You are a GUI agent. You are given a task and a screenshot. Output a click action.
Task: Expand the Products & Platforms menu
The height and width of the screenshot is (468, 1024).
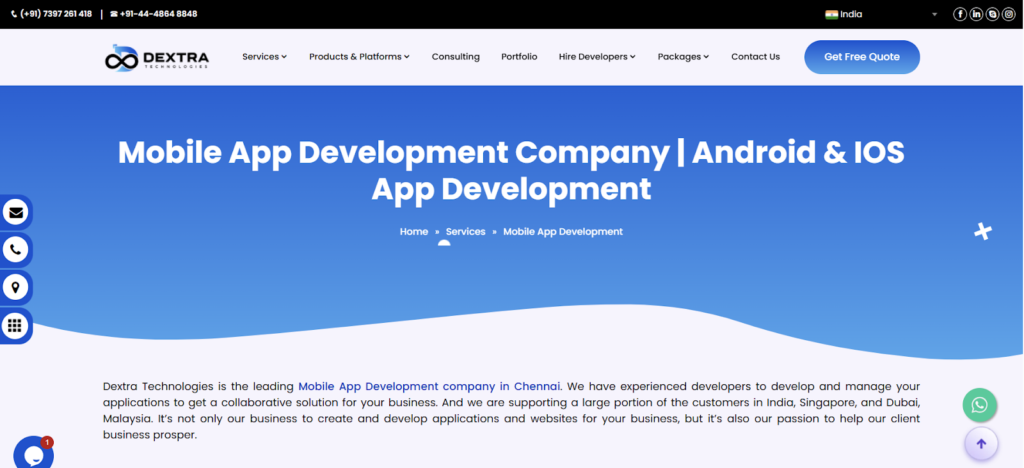click(x=359, y=57)
